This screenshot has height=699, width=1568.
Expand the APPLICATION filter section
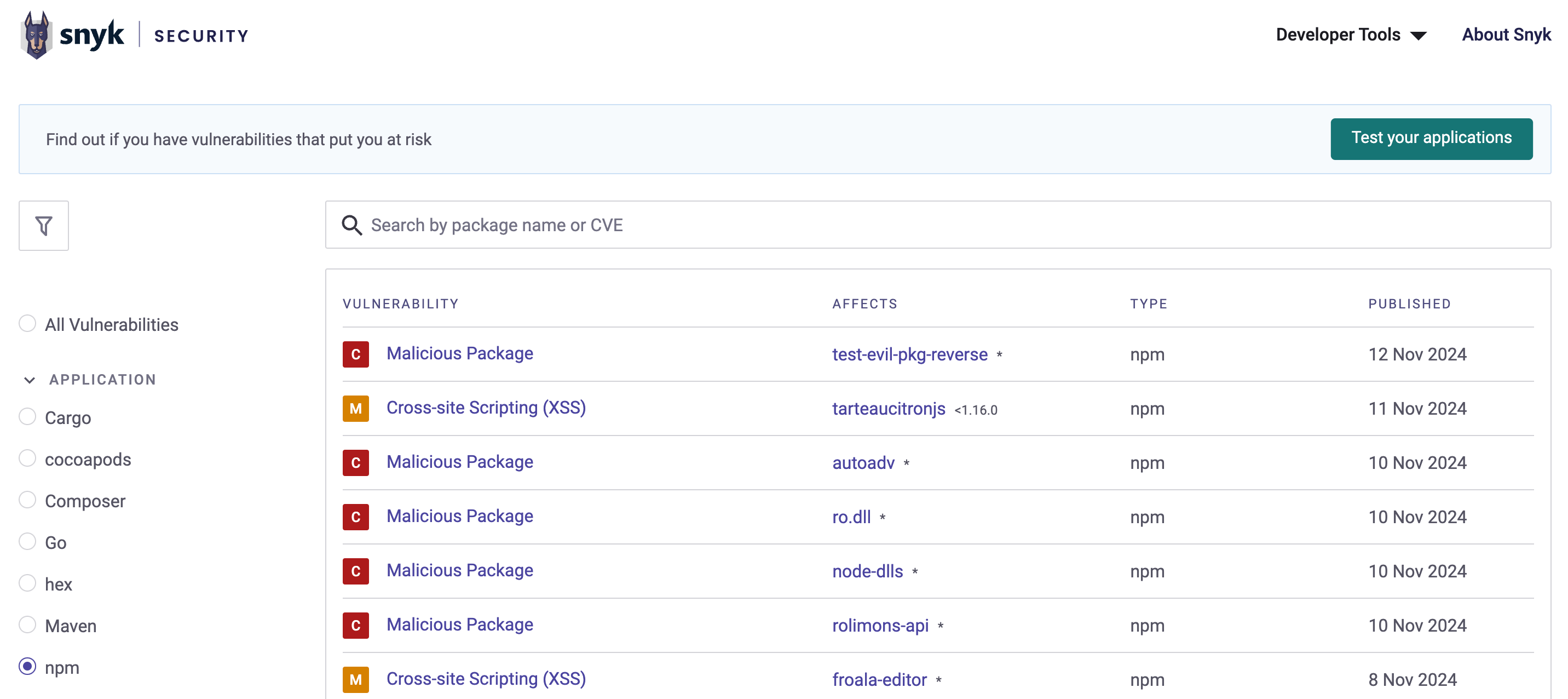(x=29, y=379)
